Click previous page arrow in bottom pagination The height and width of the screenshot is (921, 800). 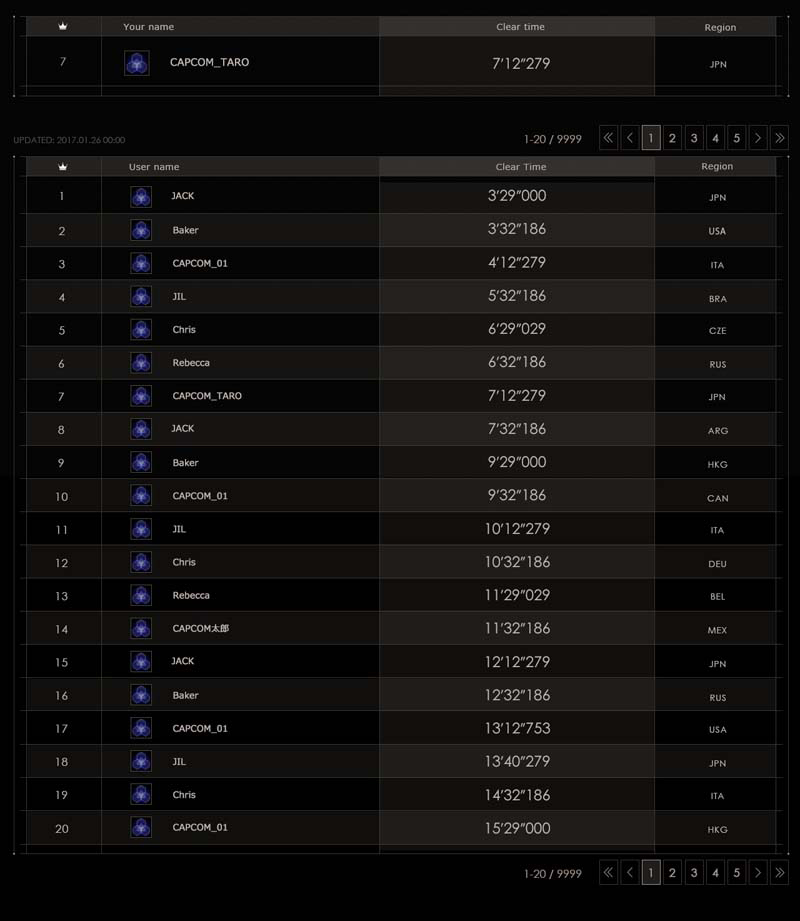[x=630, y=872]
